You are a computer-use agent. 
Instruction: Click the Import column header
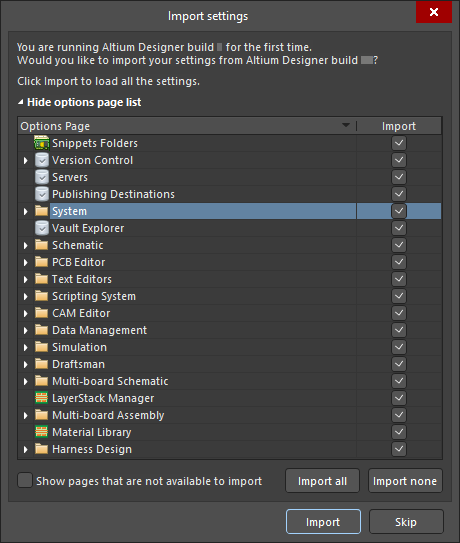click(399, 126)
